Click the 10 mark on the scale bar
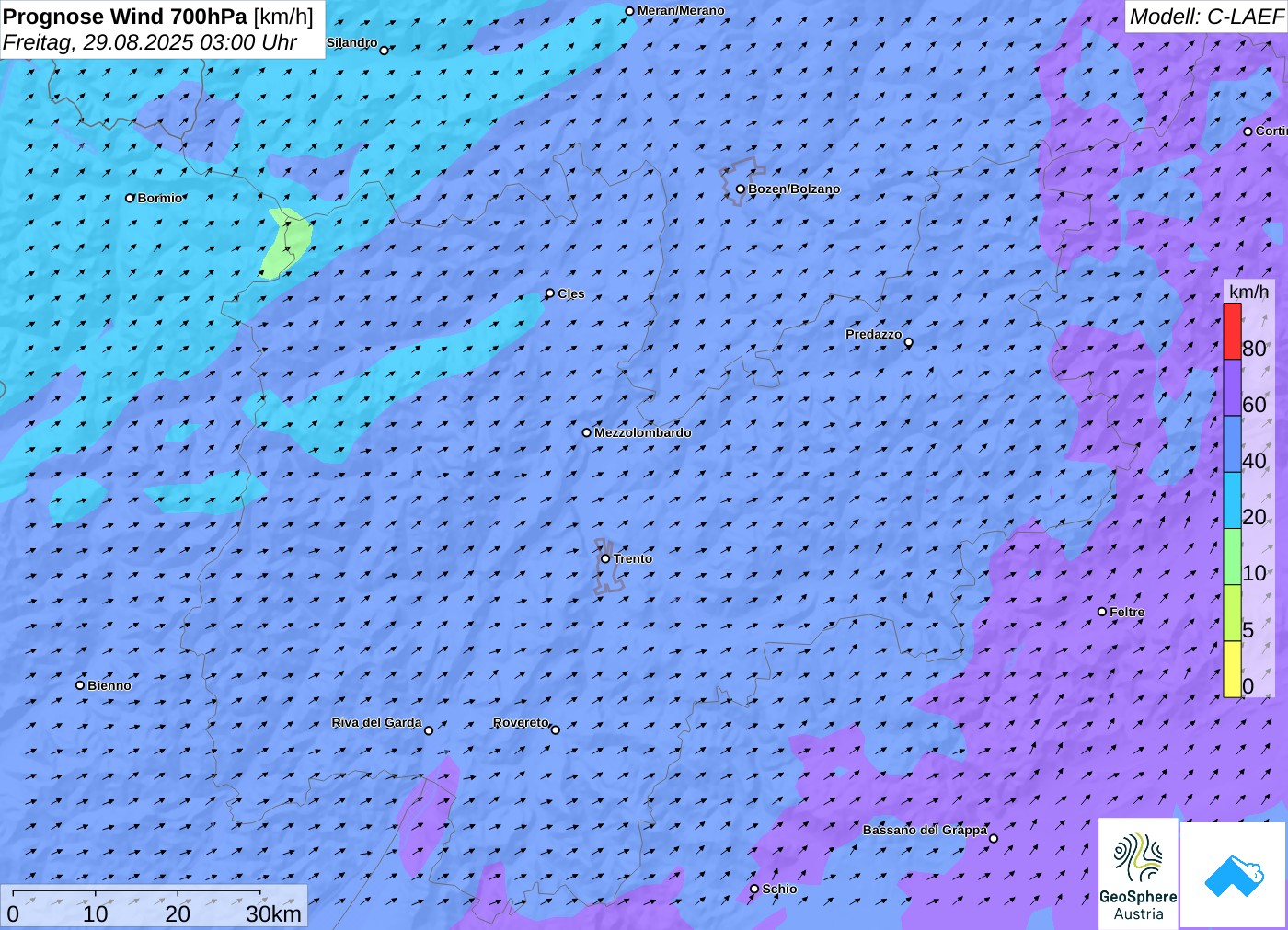This screenshot has height=930, width=1288. tap(96, 913)
